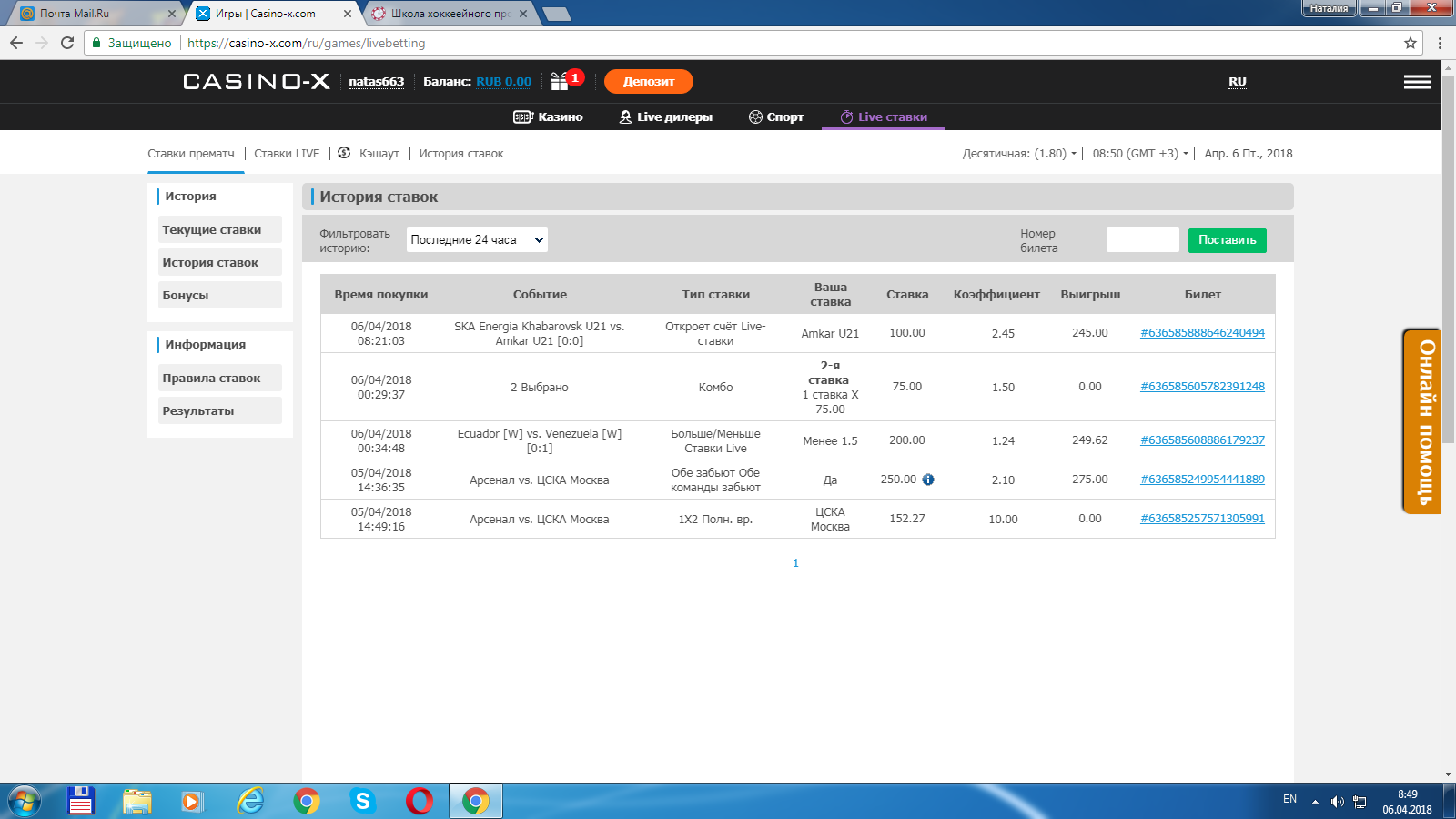Click the Выигрыш column header
The height and width of the screenshot is (819, 1456).
tap(1090, 295)
